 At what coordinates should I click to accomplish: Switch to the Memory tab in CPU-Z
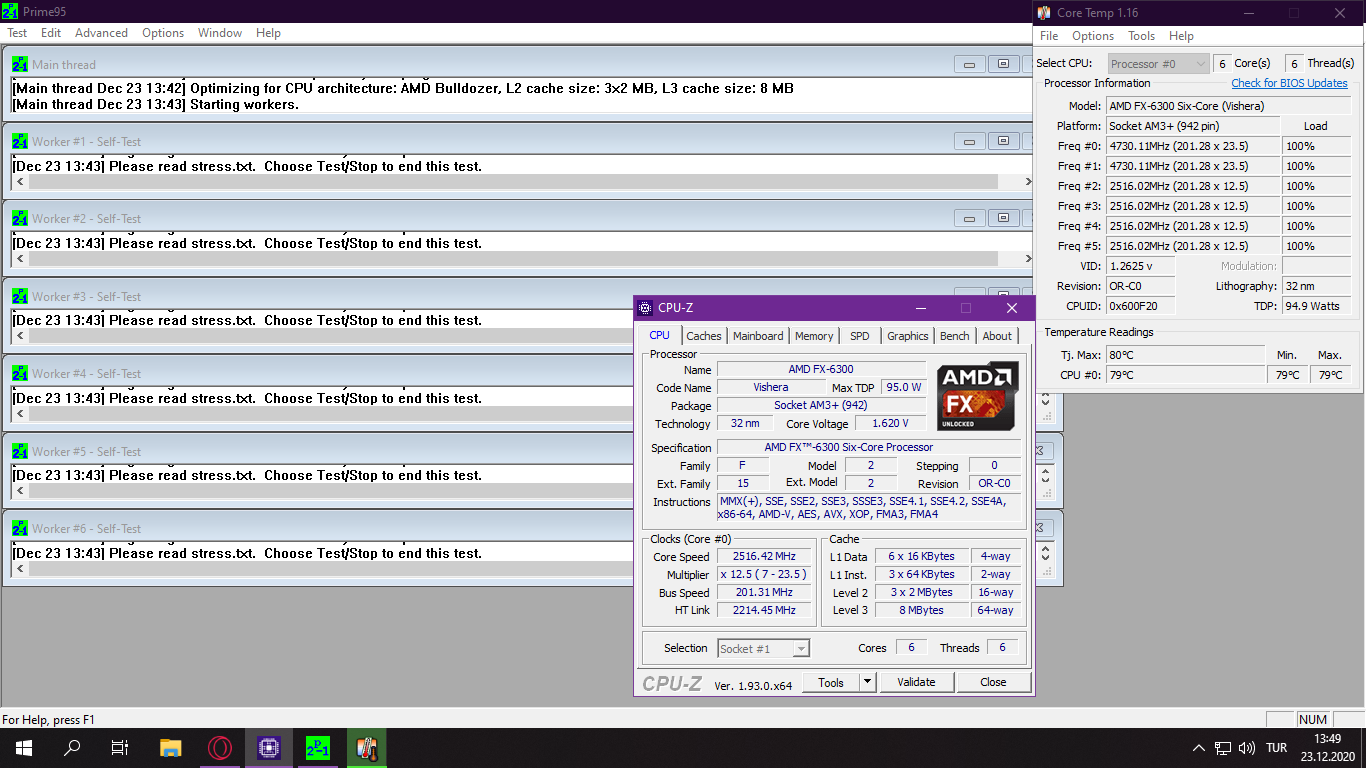(814, 336)
